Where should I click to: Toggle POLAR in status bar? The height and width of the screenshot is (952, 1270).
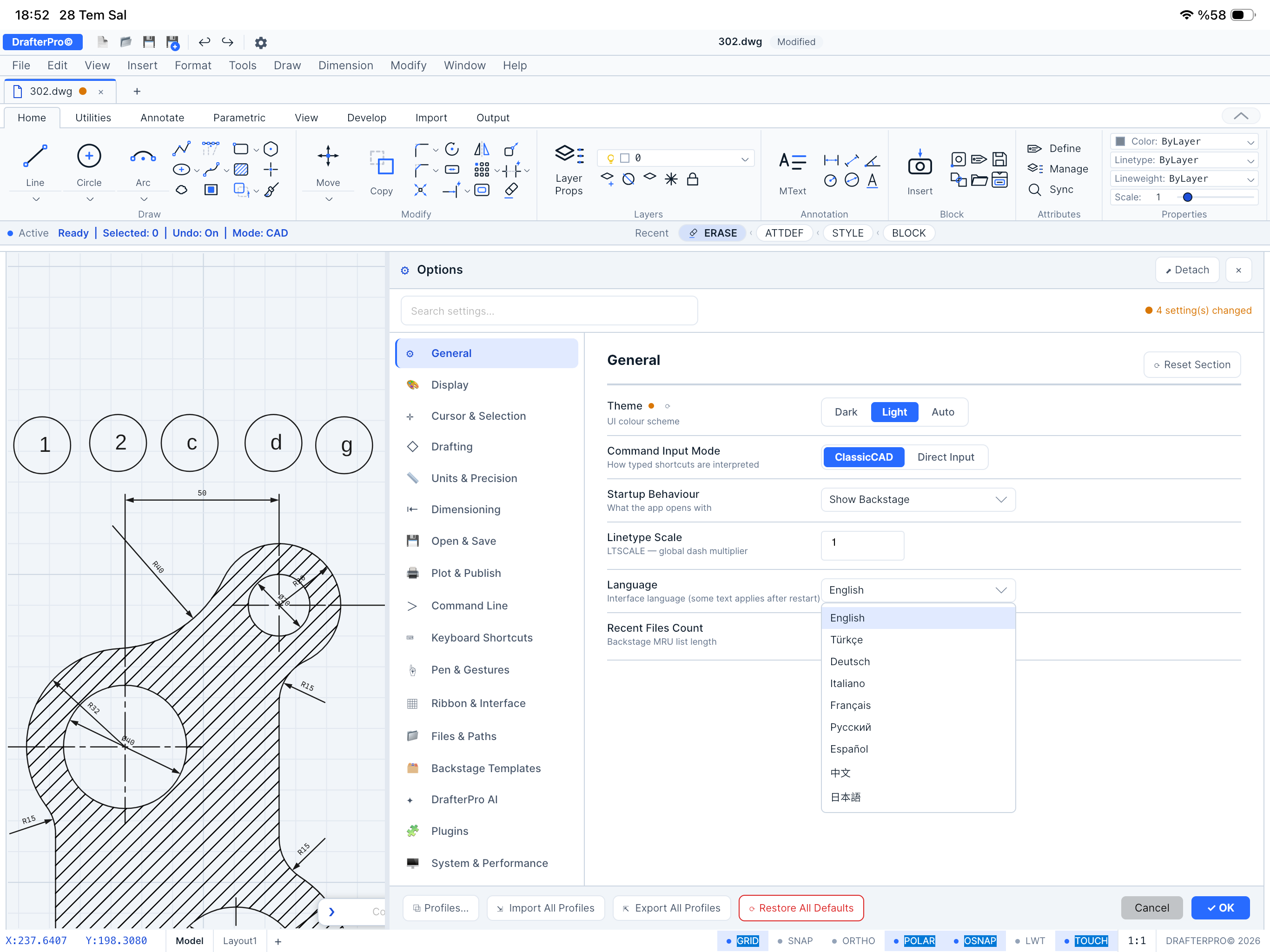[x=914, y=940]
